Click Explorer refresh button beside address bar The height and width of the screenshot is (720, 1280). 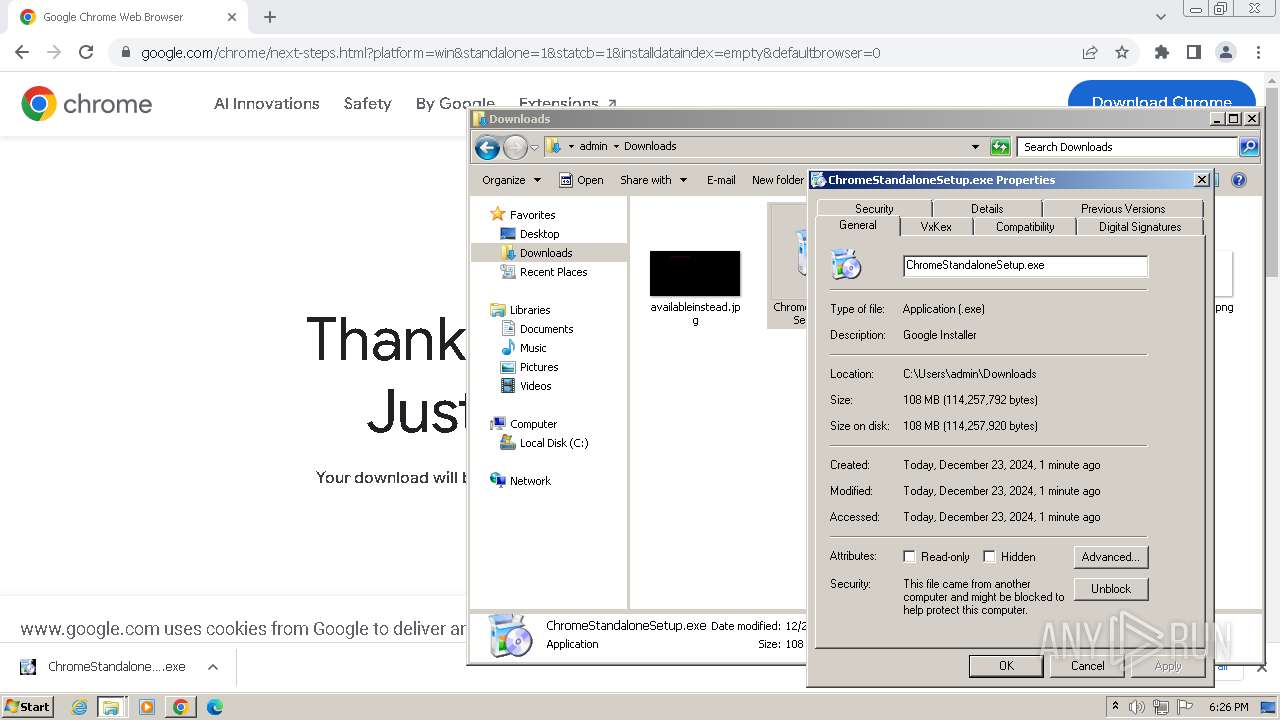point(1000,147)
